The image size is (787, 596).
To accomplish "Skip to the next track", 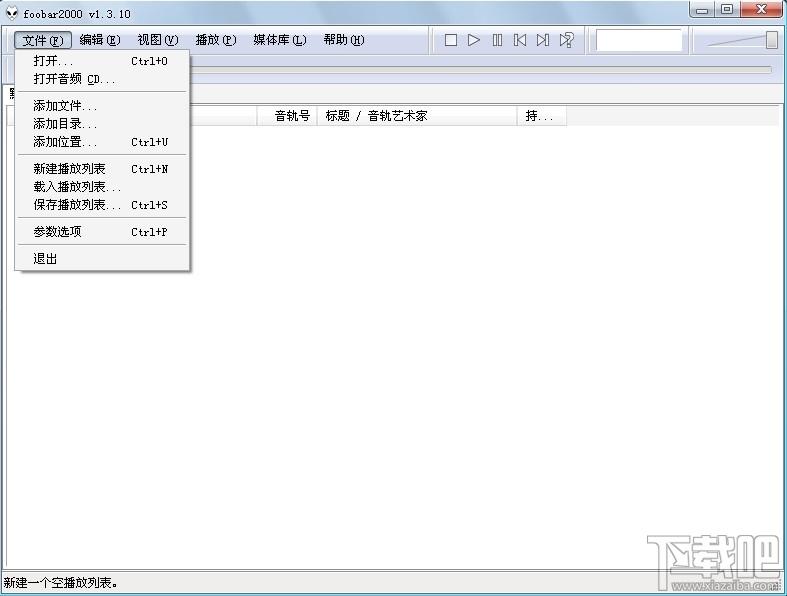I will (543, 40).
